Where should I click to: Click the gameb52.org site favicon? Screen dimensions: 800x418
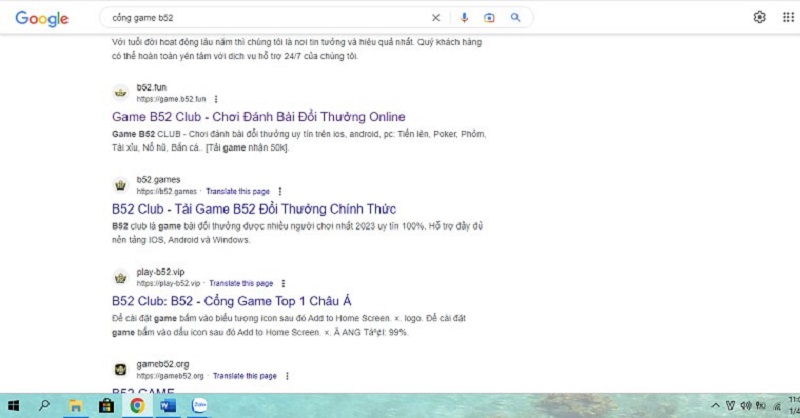pyautogui.click(x=120, y=370)
